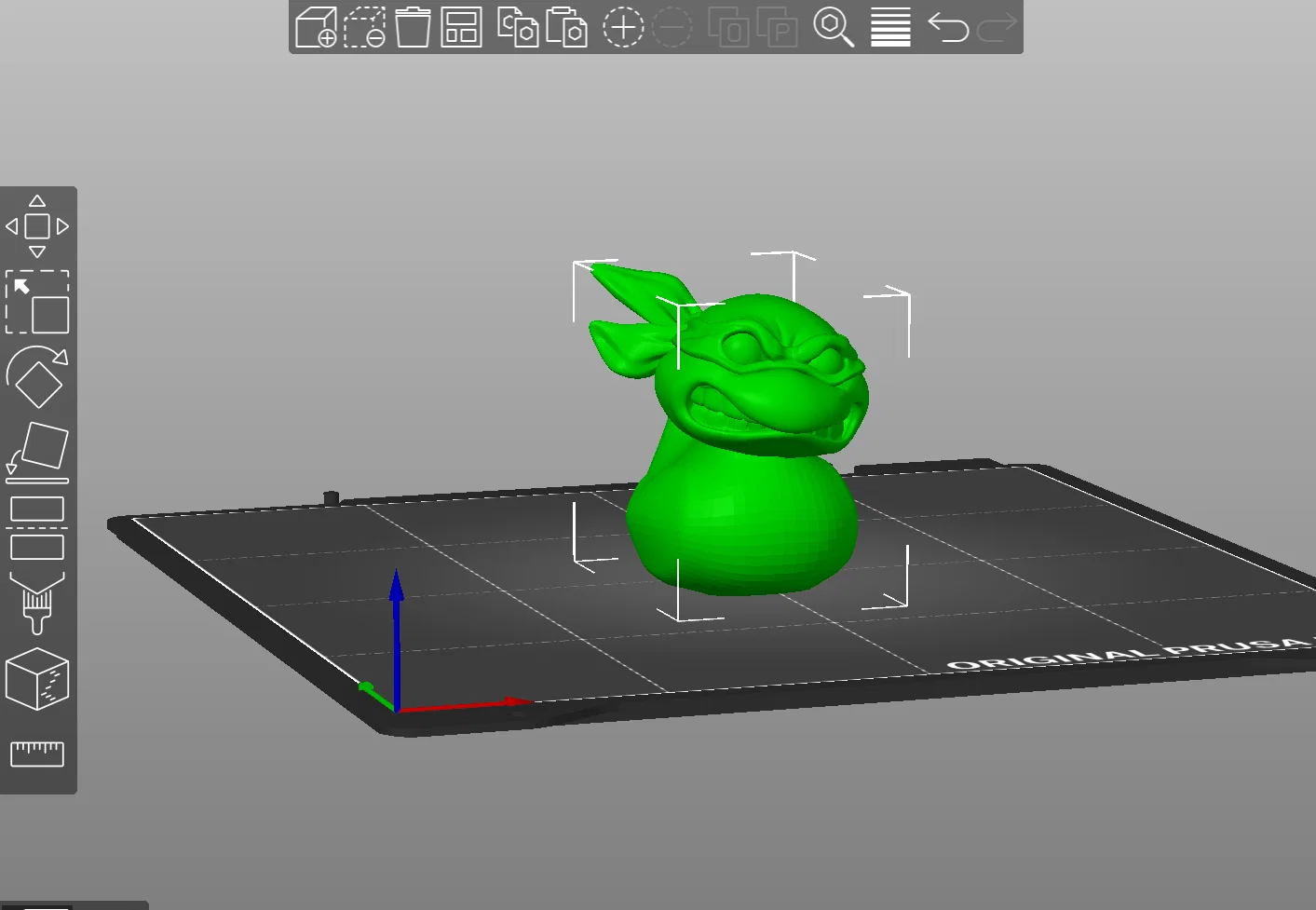1316x910 pixels.
Task: Select the Rotate tool
Action: 37,377
